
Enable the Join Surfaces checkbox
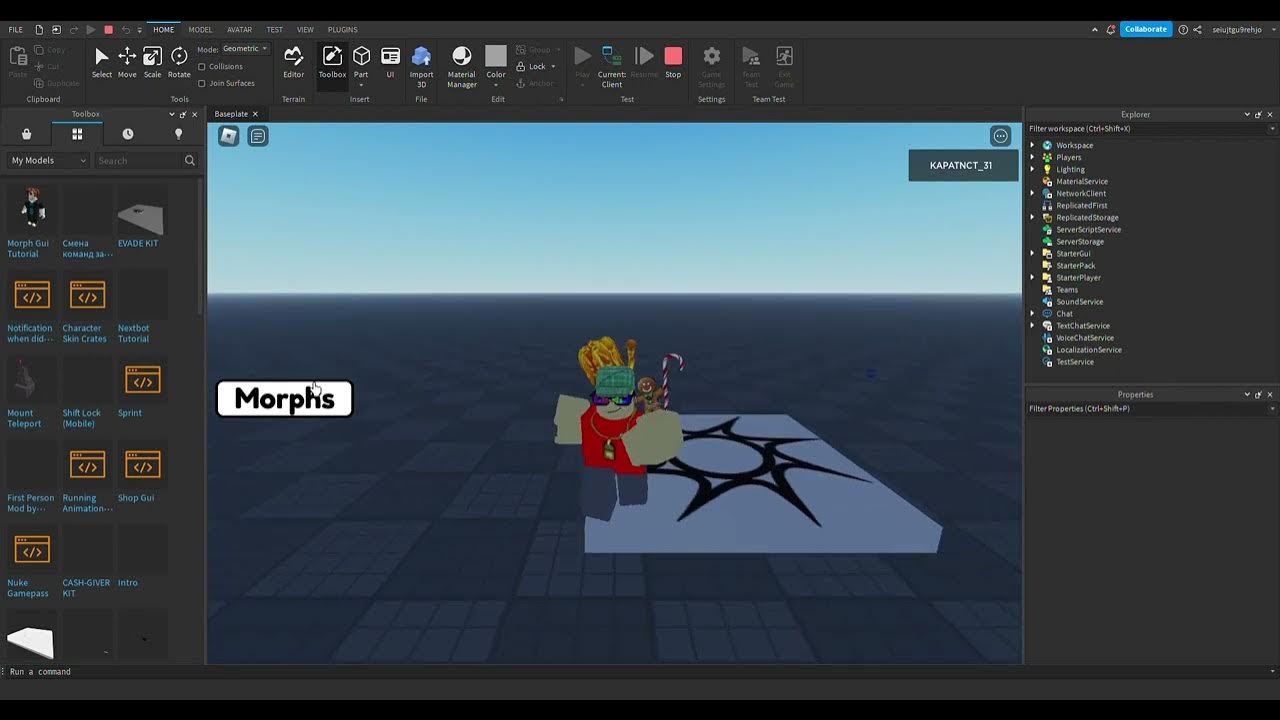coord(202,84)
